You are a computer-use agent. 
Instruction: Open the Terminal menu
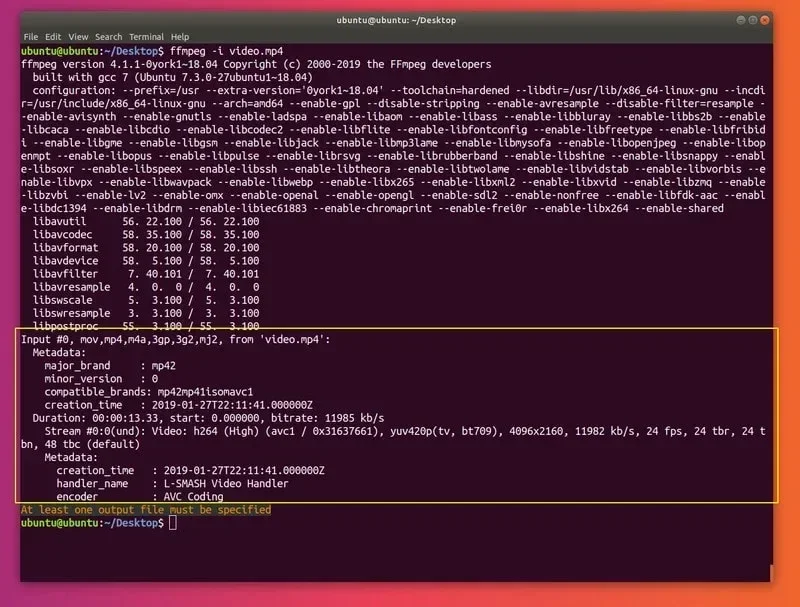click(x=146, y=37)
